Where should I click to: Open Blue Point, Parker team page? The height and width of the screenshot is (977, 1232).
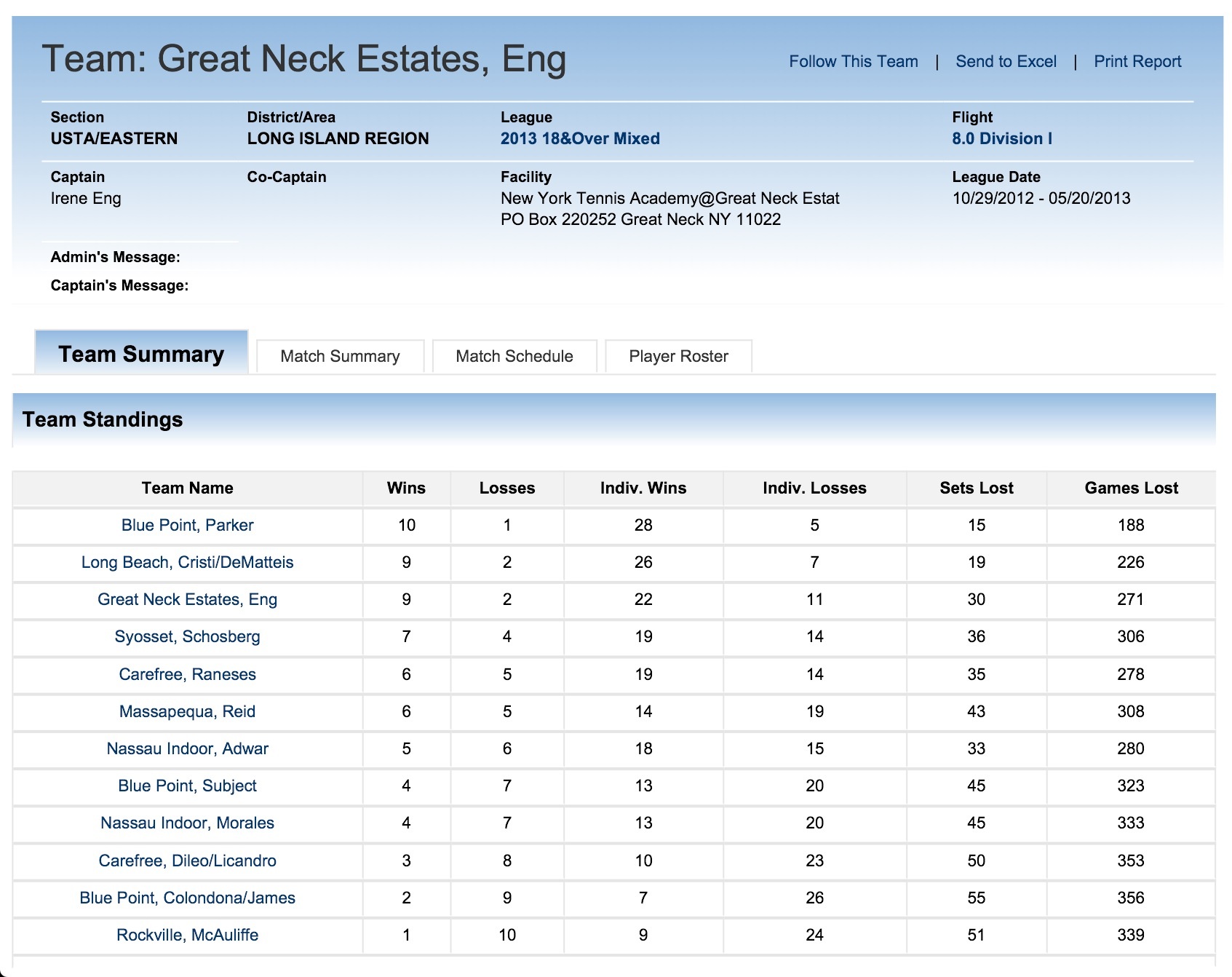pyautogui.click(x=187, y=525)
